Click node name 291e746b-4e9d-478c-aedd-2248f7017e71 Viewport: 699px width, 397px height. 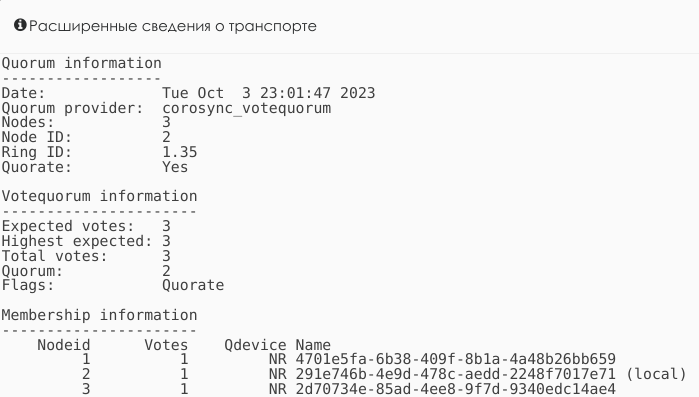click(x=456, y=374)
